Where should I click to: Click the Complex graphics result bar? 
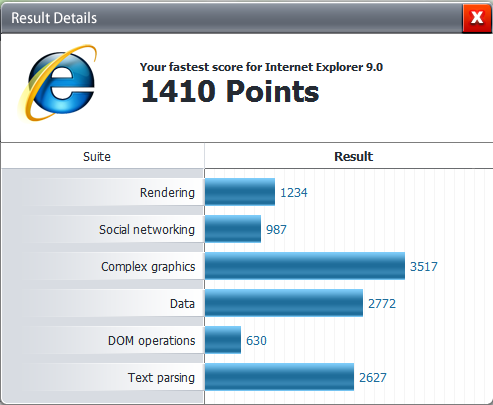[x=305, y=266]
